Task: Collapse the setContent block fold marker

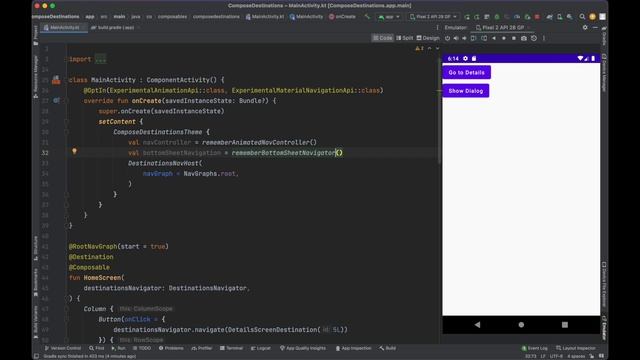Action: click(x=66, y=122)
